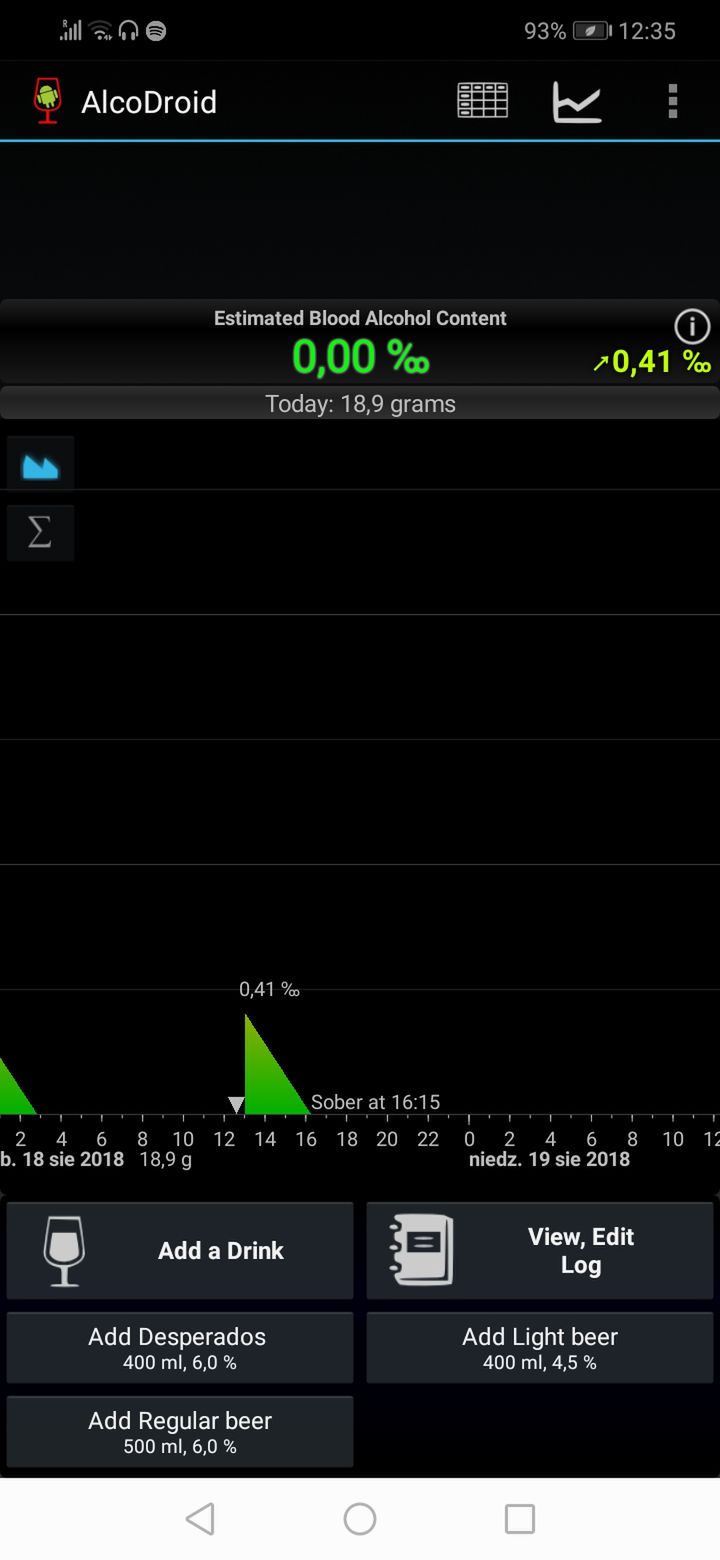Tap the headphones status icon
The height and width of the screenshot is (1560, 720).
pyautogui.click(x=128, y=31)
